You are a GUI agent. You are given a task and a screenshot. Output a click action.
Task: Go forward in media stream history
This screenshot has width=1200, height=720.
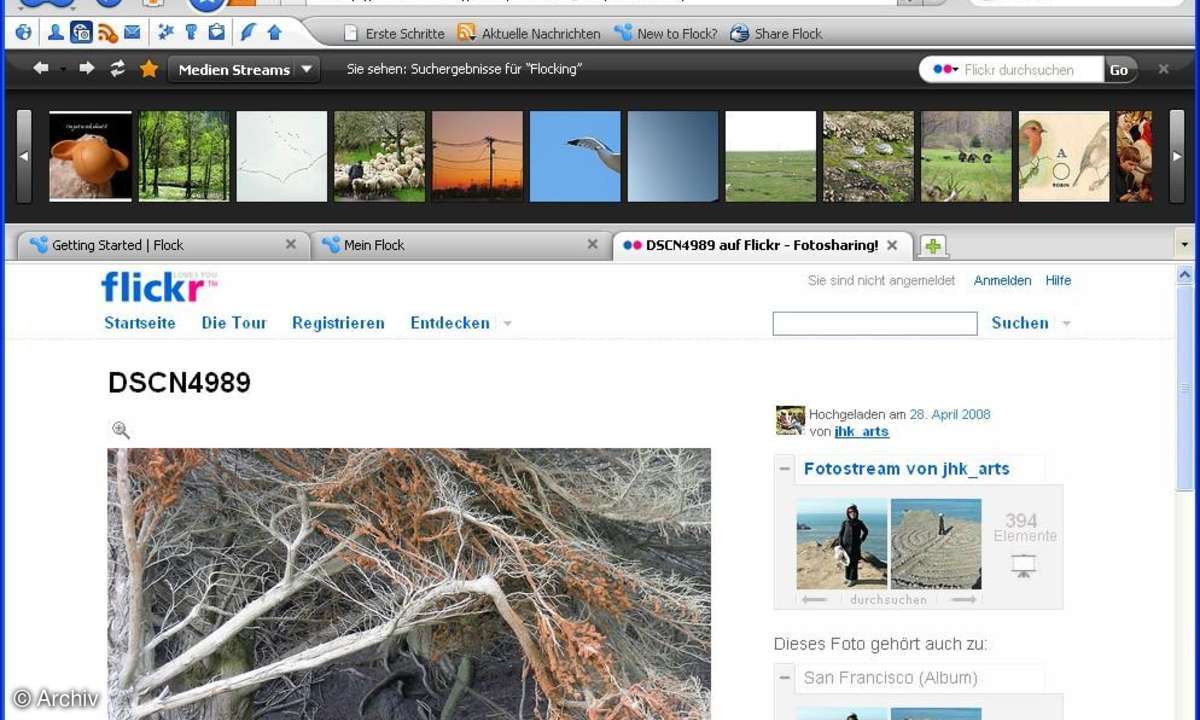click(87, 69)
